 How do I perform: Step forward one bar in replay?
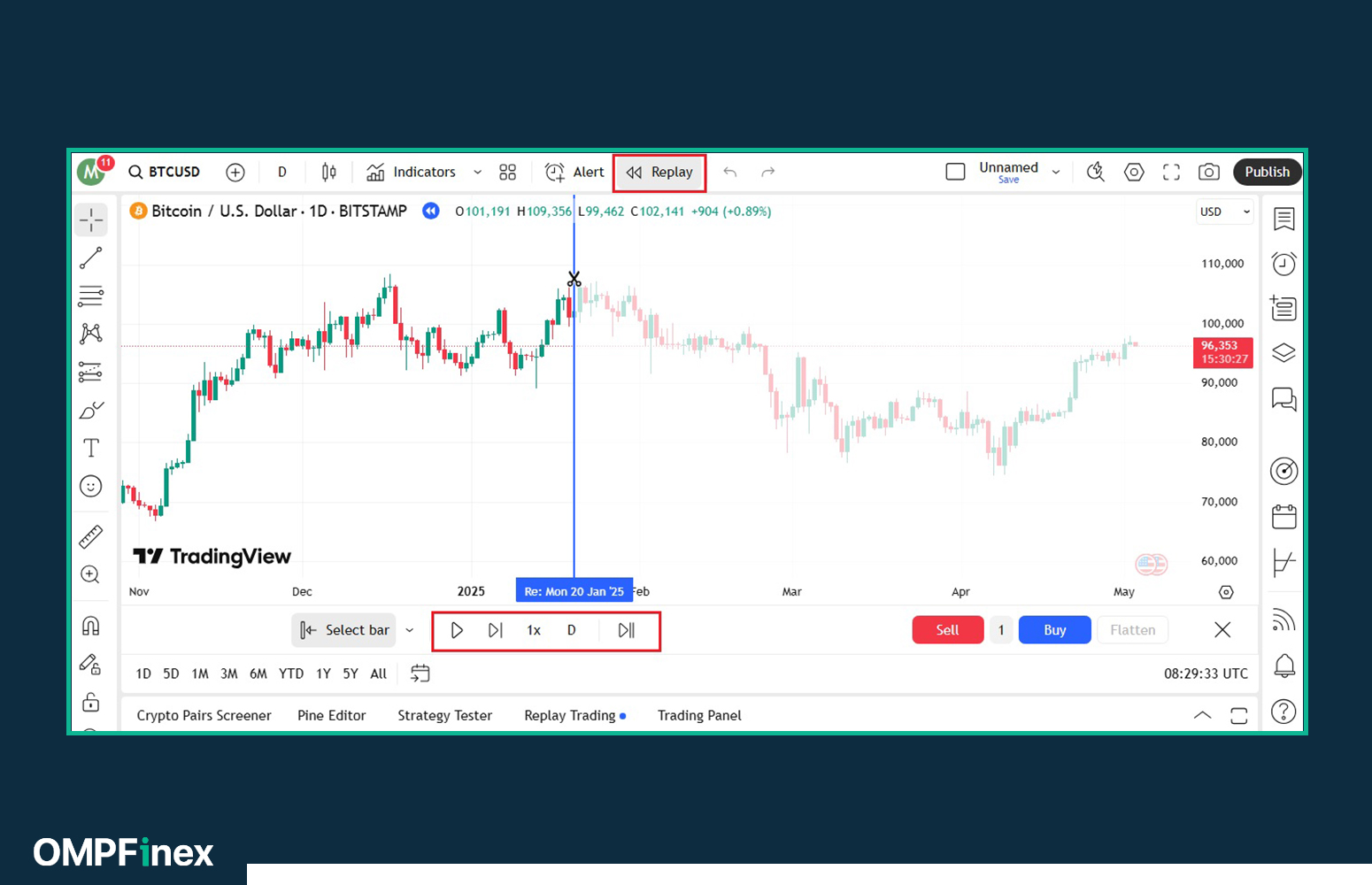click(496, 630)
